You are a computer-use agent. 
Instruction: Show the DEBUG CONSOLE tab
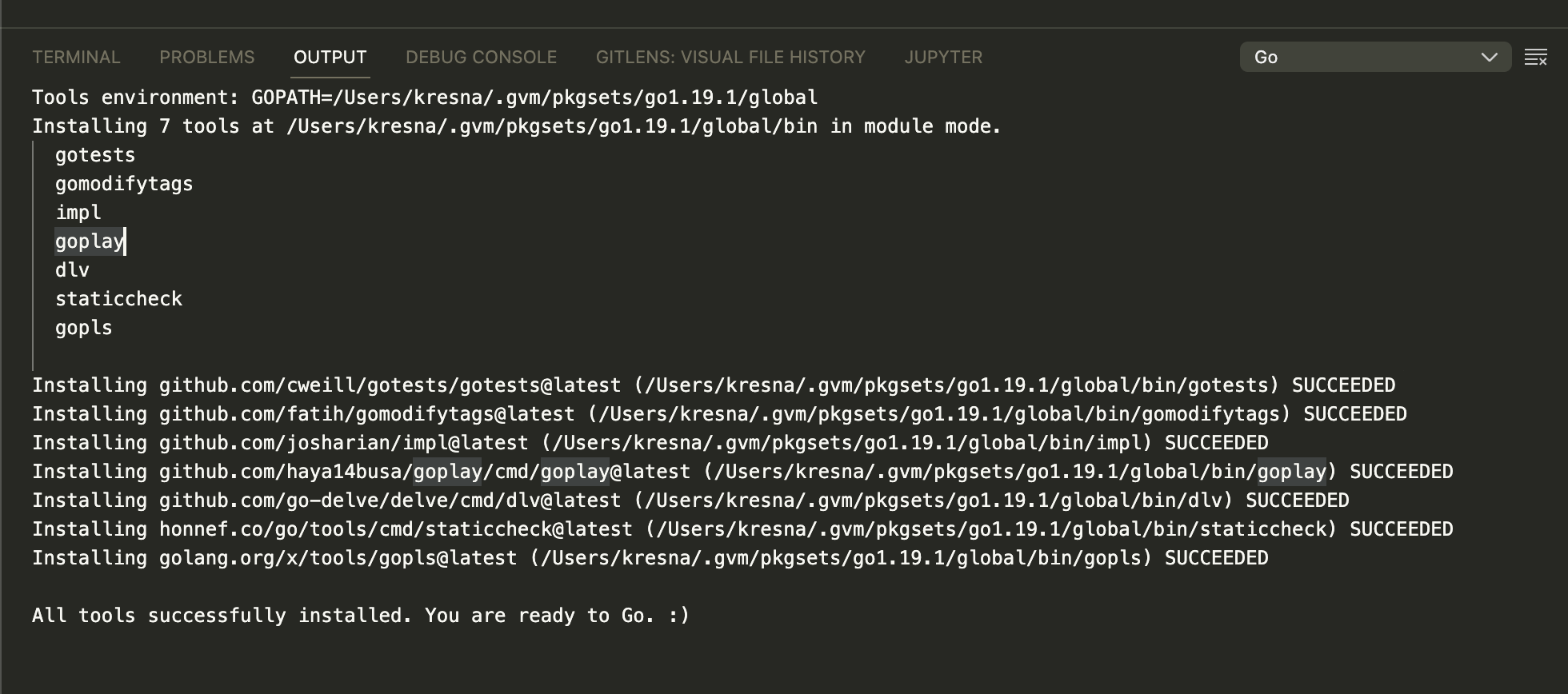coord(481,58)
